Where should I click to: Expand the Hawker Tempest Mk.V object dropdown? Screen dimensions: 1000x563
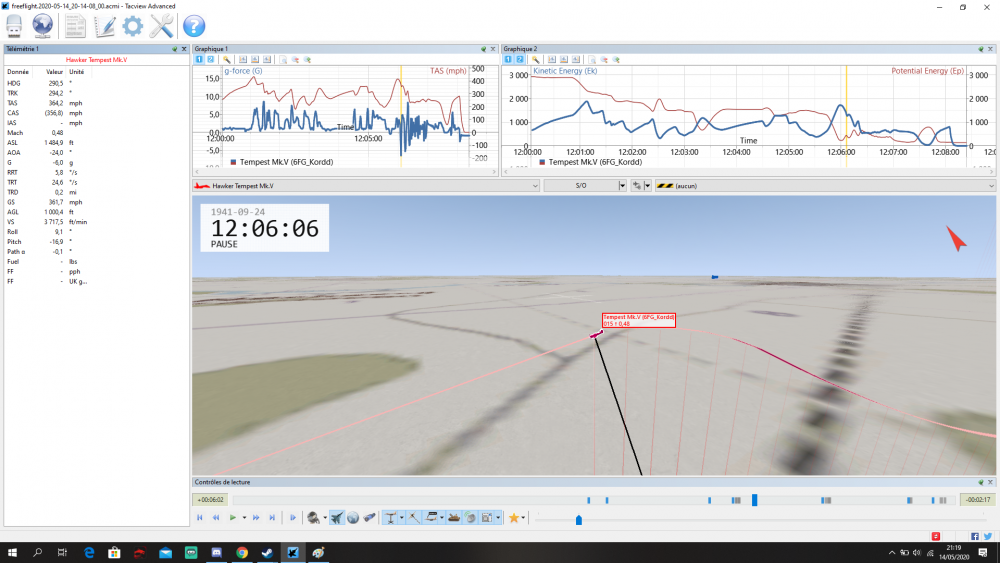(x=536, y=186)
